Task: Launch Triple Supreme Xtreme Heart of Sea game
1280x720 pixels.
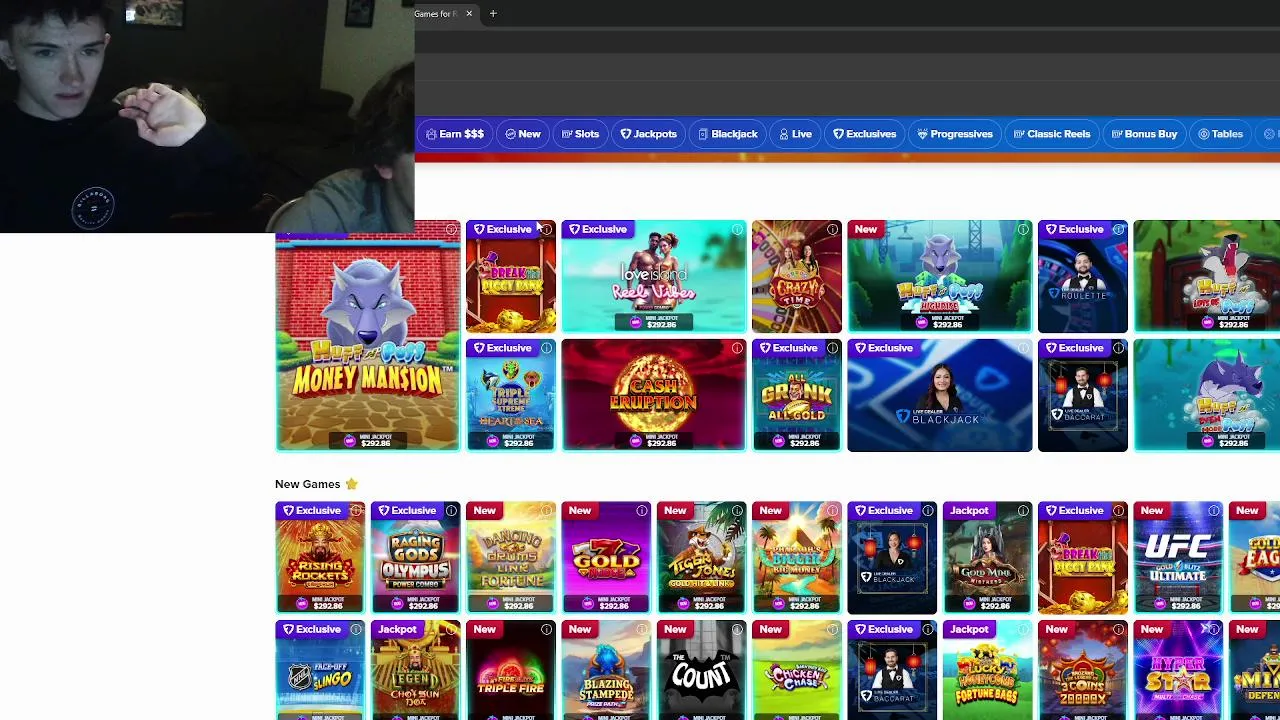Action: click(511, 395)
